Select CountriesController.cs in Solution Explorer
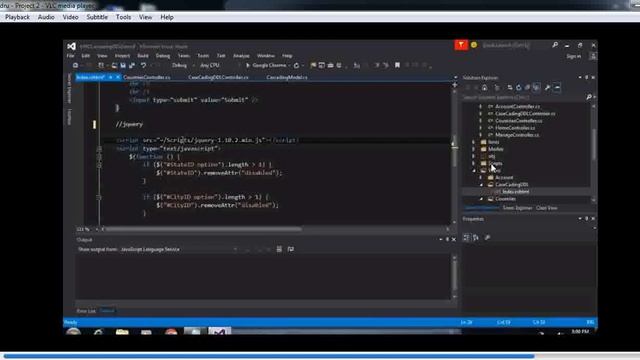Screen dimensions: 640x360 point(518,121)
